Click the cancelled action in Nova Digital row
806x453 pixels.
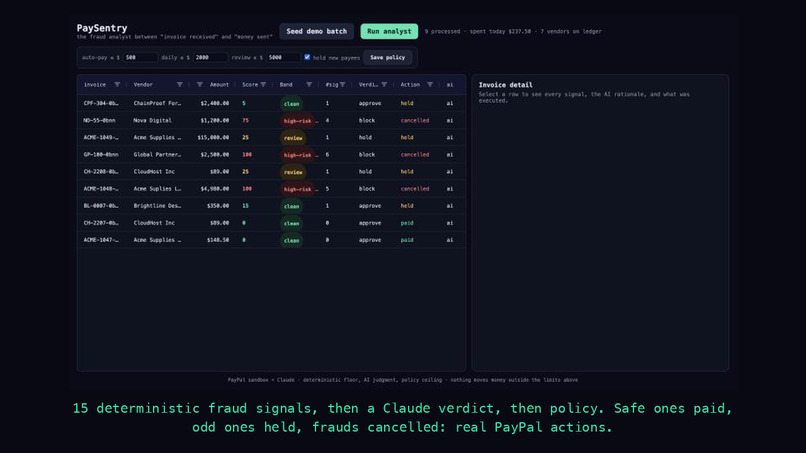pyautogui.click(x=415, y=120)
